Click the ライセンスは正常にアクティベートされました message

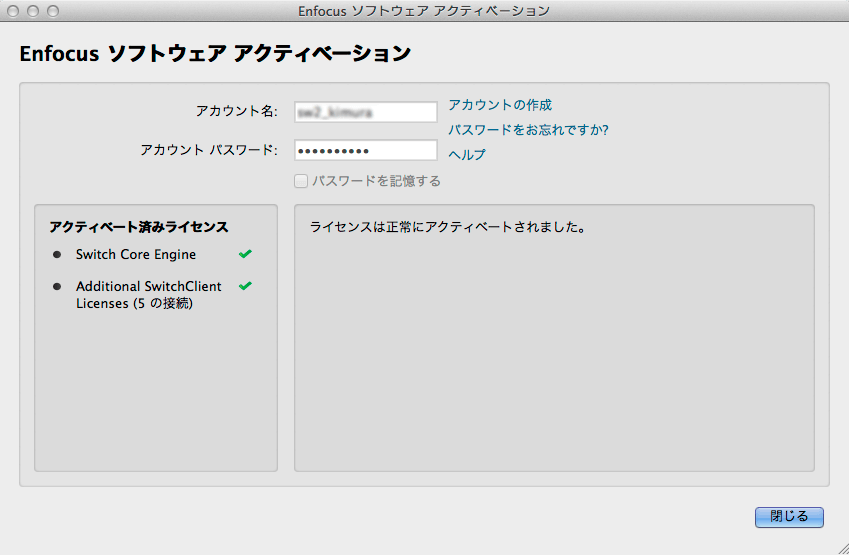pos(448,227)
